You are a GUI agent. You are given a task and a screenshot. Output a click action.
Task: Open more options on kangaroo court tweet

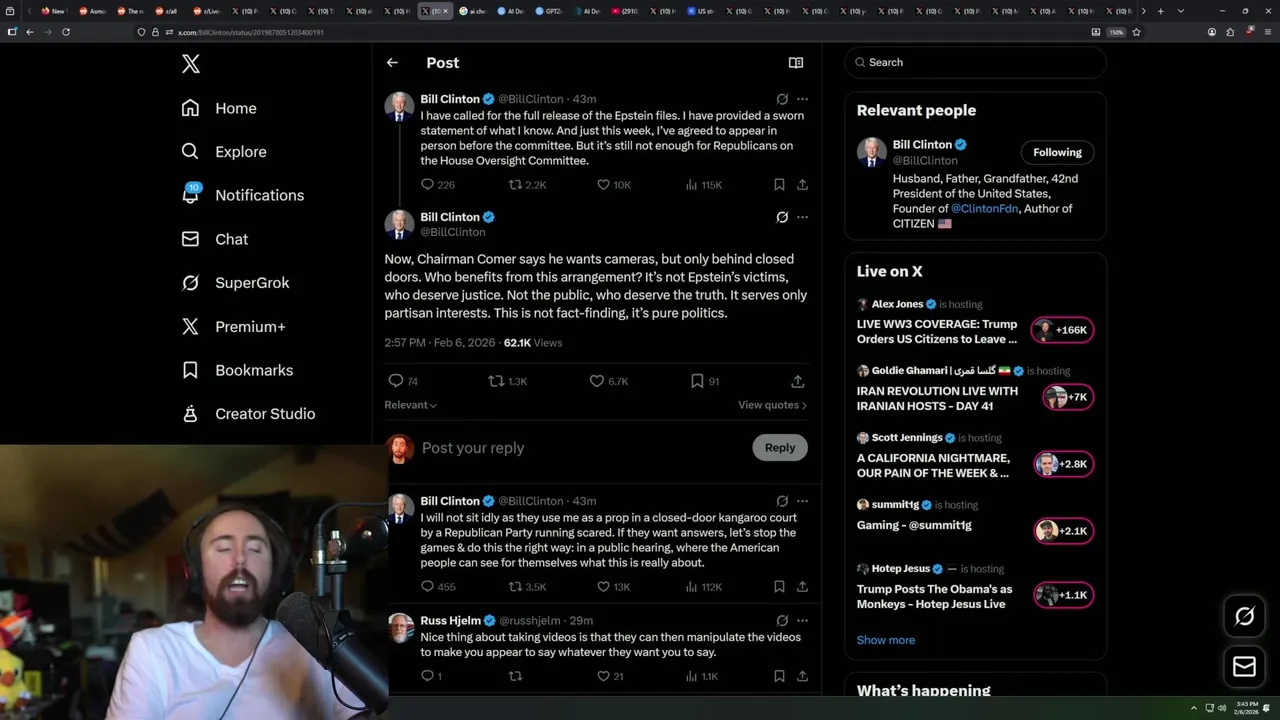point(802,501)
